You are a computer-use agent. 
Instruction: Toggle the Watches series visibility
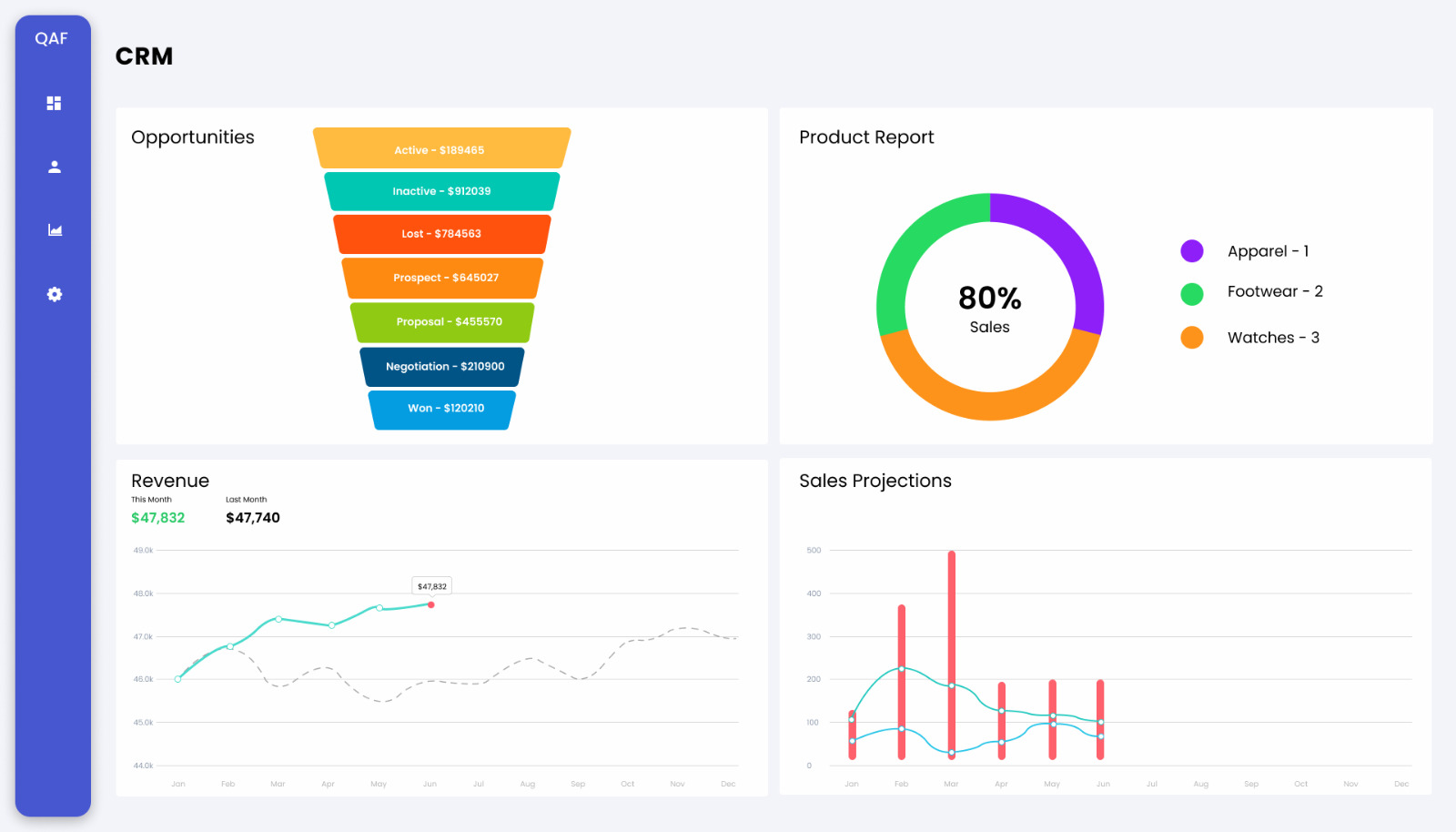[1273, 337]
